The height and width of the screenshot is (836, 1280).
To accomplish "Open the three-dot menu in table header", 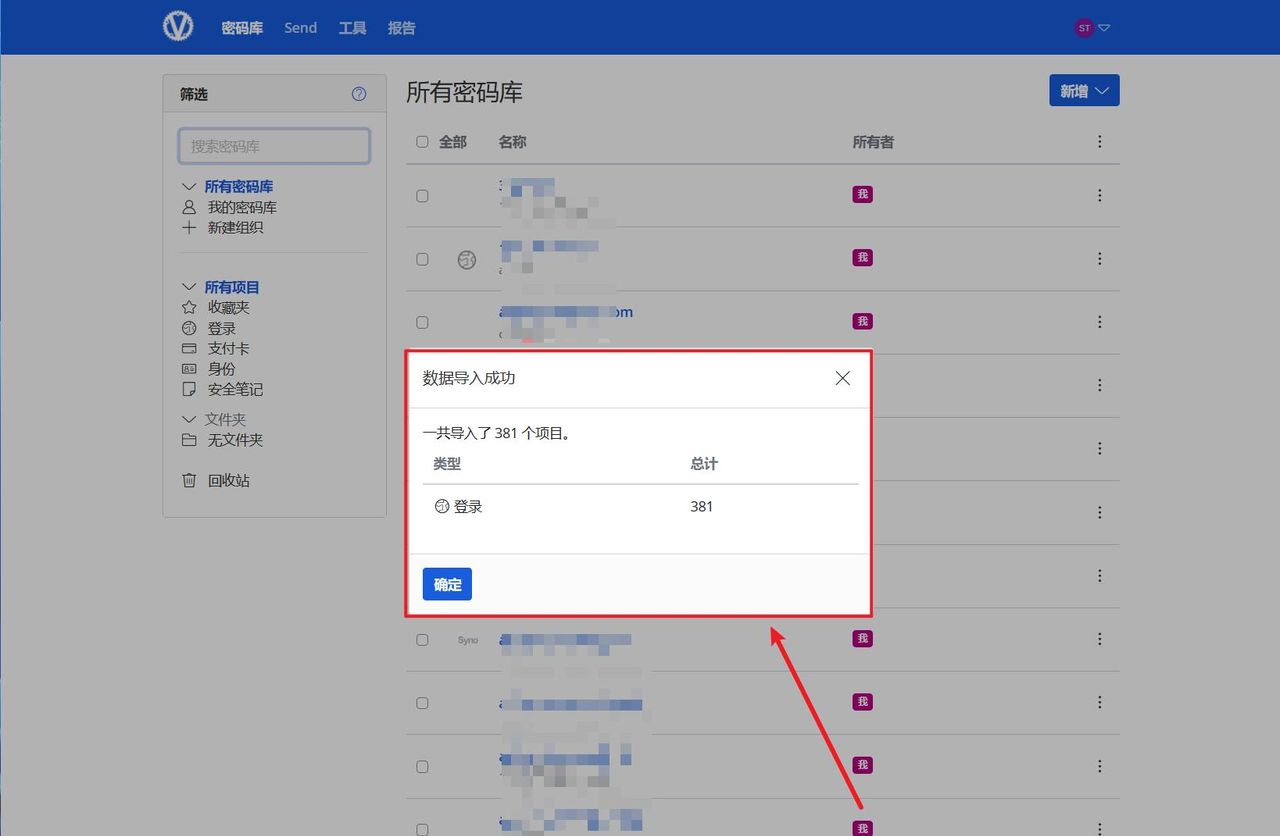I will 1100,142.
